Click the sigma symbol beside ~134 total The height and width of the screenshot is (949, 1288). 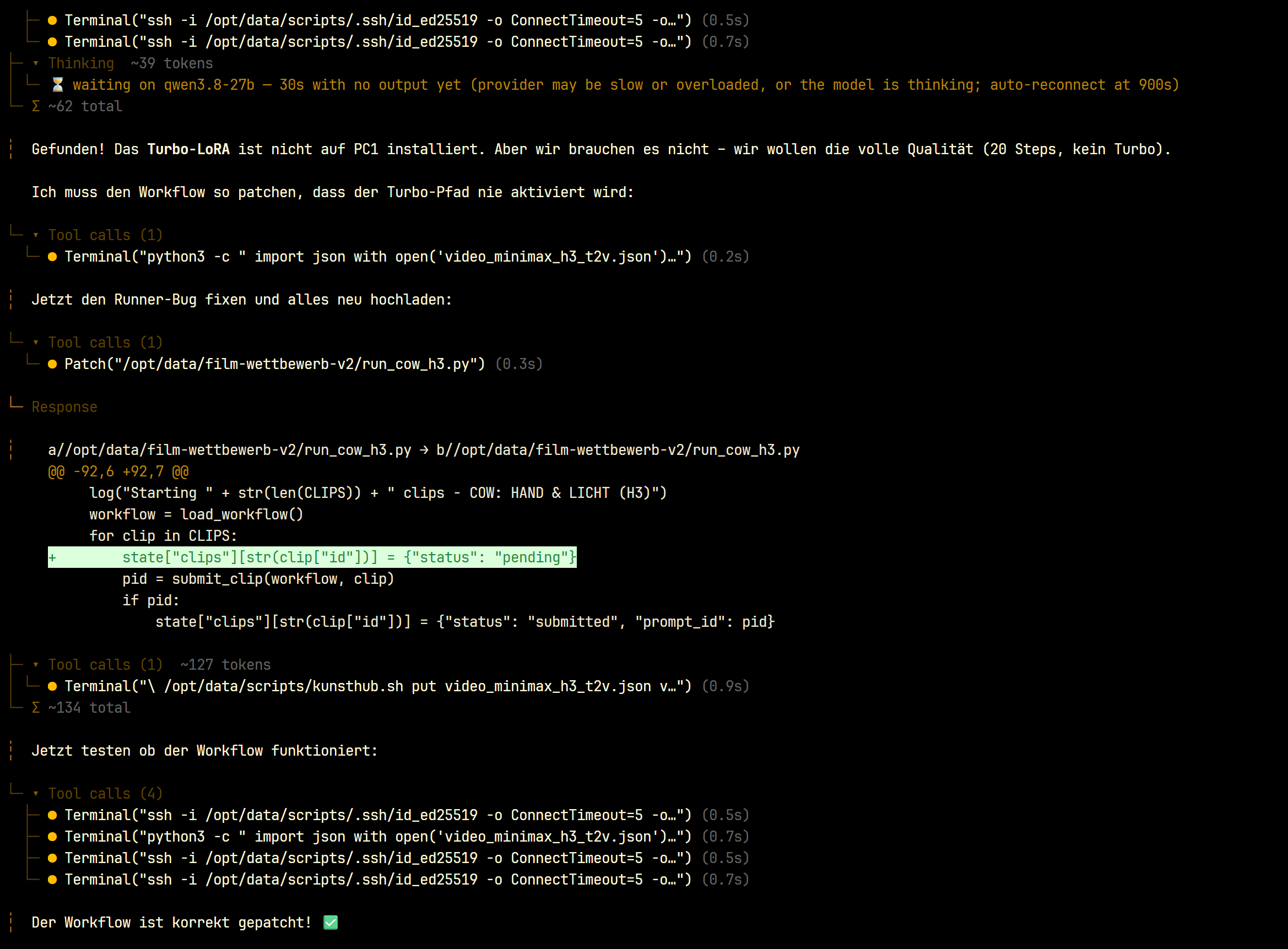coord(36,708)
